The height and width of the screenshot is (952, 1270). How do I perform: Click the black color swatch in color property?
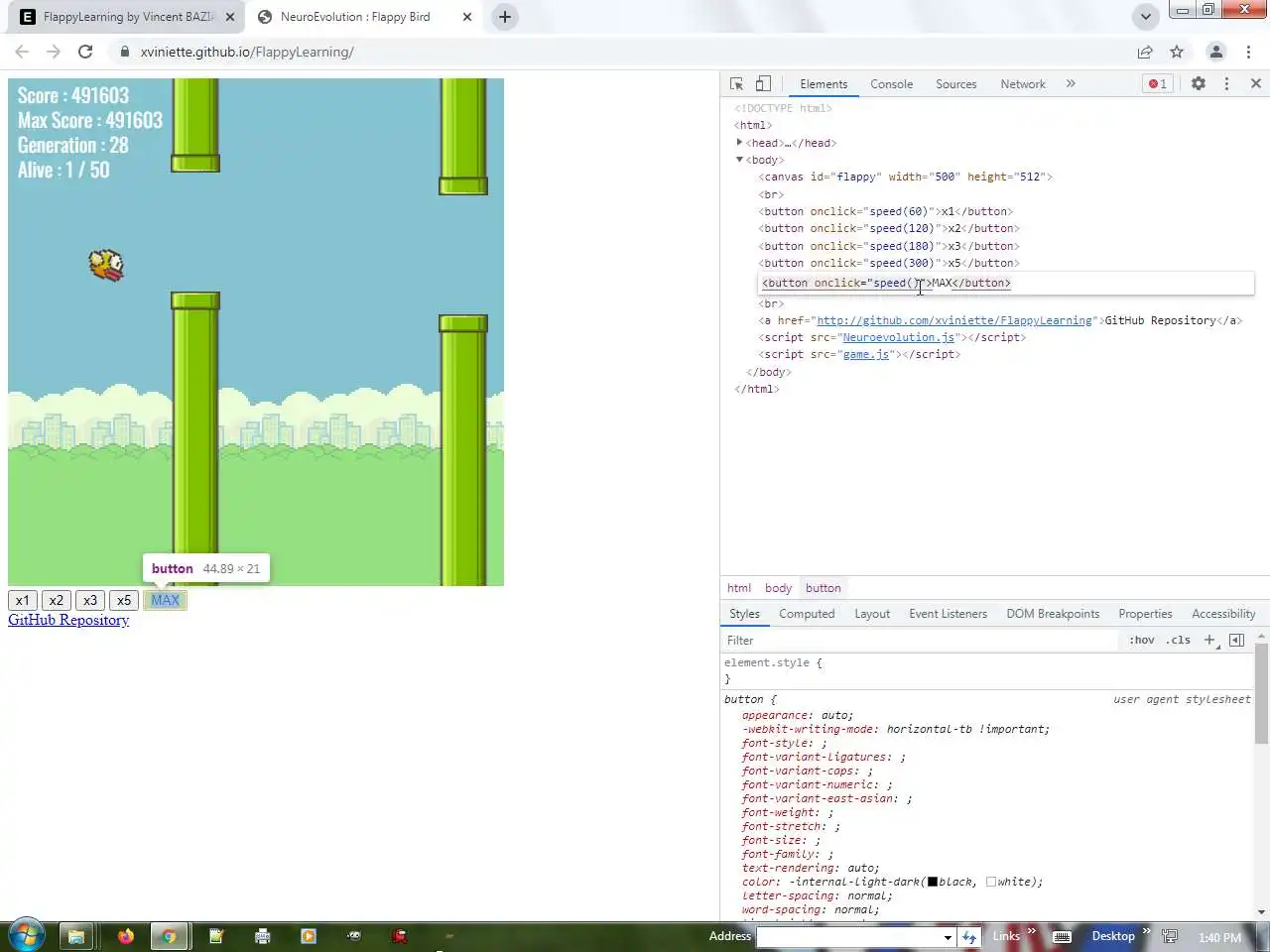click(x=933, y=882)
